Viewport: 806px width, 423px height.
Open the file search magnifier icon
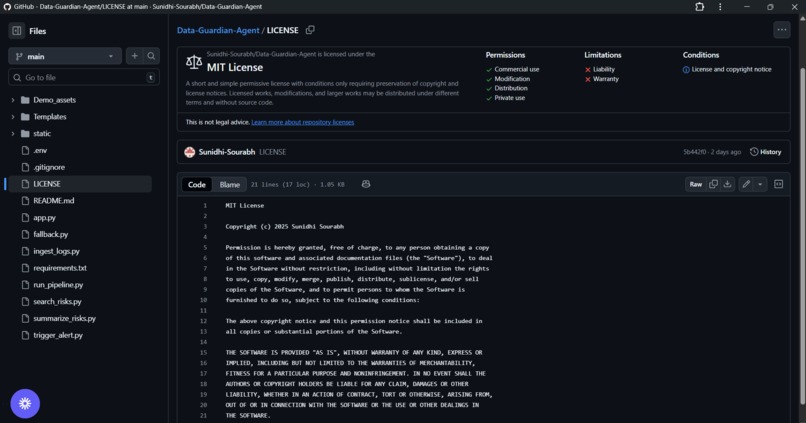point(151,56)
